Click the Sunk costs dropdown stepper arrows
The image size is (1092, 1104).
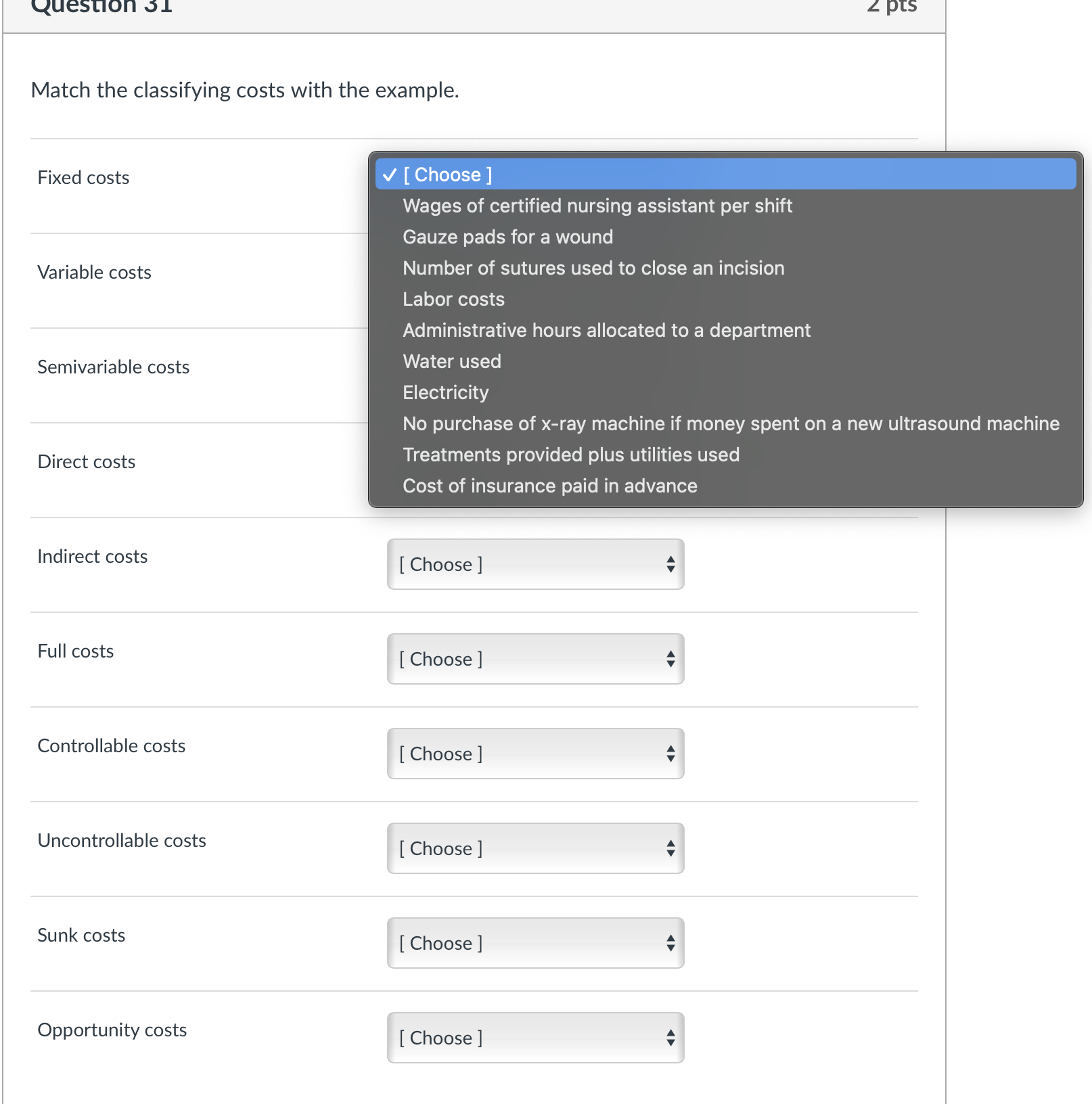pos(670,943)
